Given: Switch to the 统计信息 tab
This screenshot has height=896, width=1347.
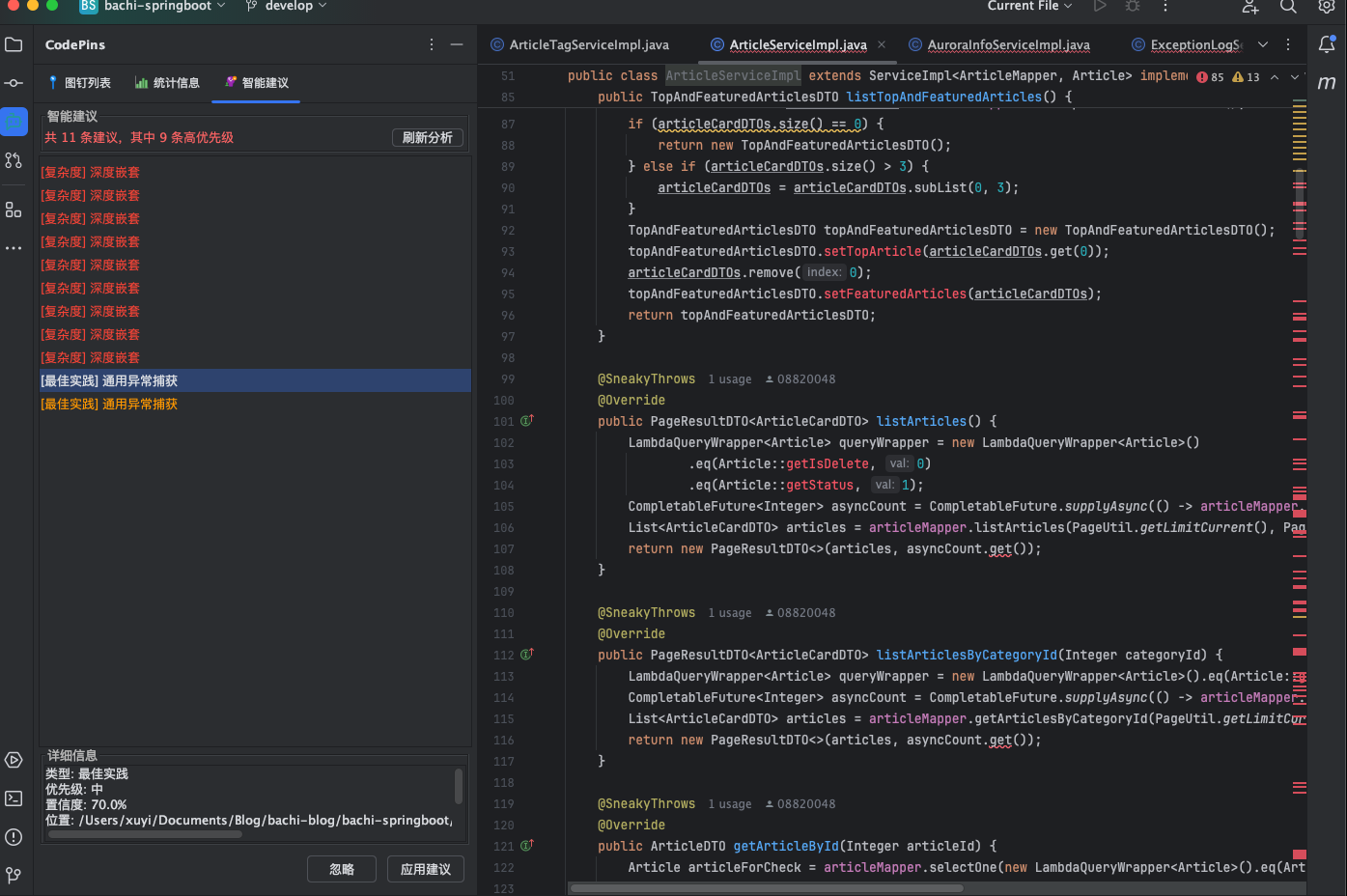Looking at the screenshot, I should pyautogui.click(x=168, y=83).
